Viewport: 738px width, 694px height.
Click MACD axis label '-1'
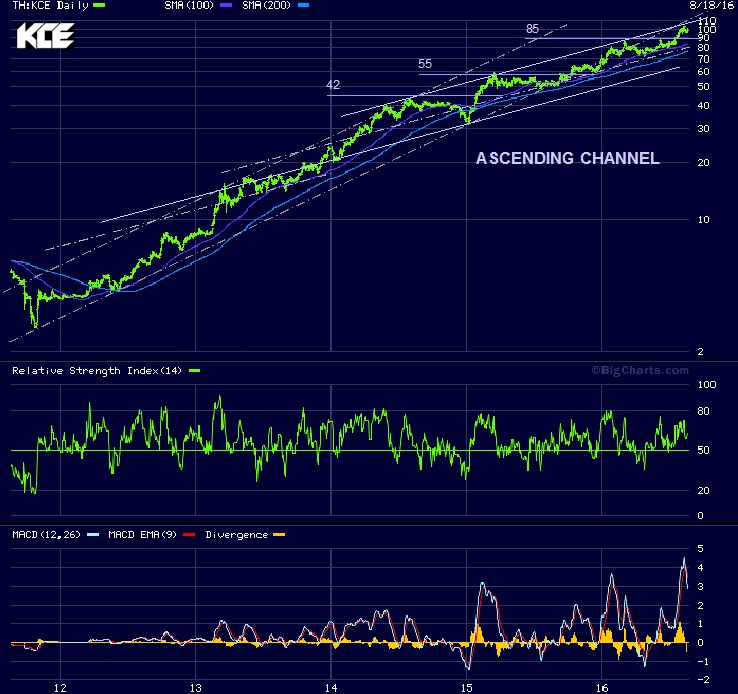[x=703, y=662]
